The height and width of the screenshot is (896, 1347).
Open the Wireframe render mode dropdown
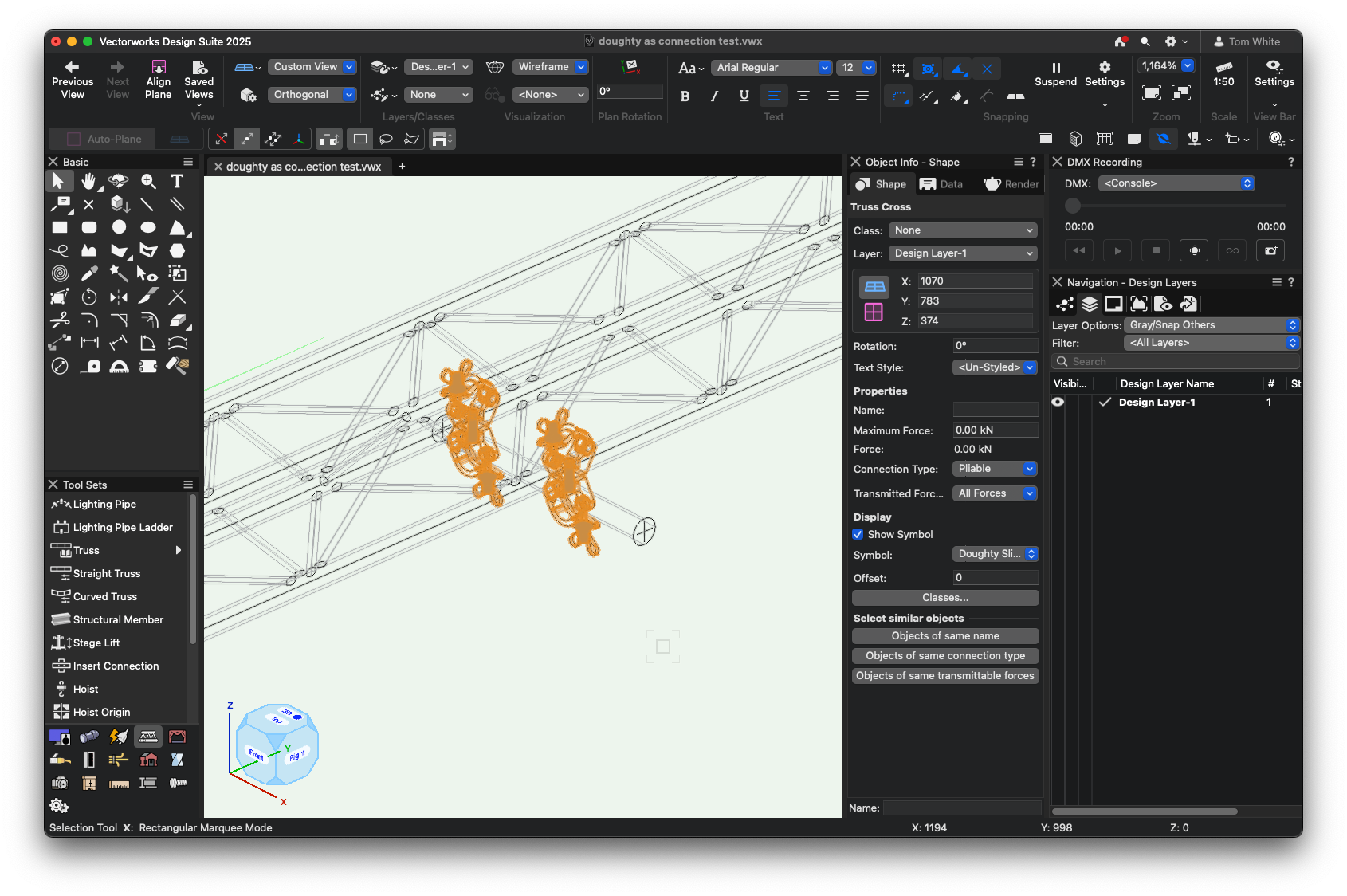551,67
